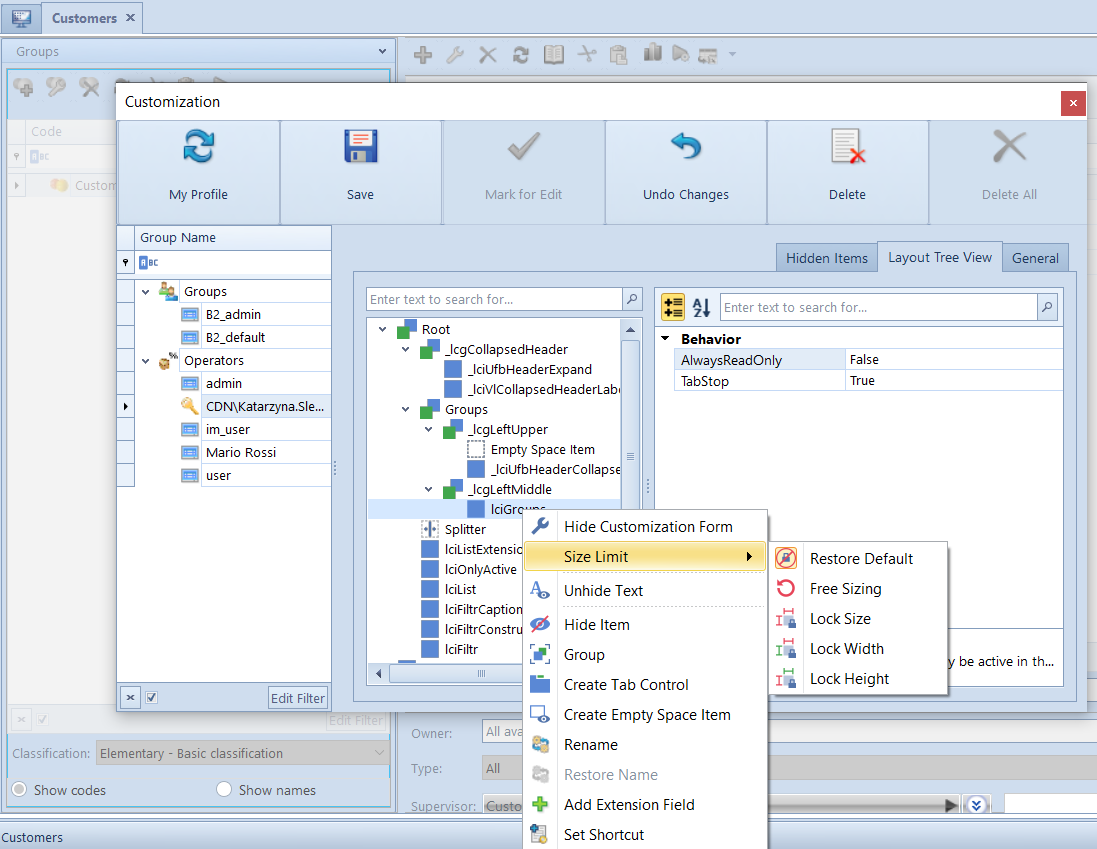The height and width of the screenshot is (849, 1097).
Task: Click the monitor icon left of Customers tab
Action: pos(21,18)
